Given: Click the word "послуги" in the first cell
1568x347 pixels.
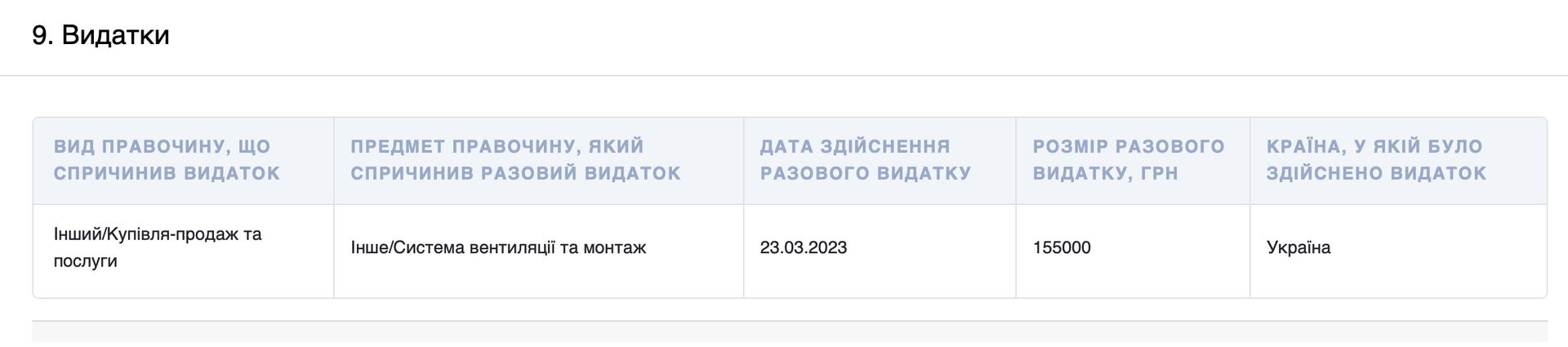Looking at the screenshot, I should click(x=85, y=261).
